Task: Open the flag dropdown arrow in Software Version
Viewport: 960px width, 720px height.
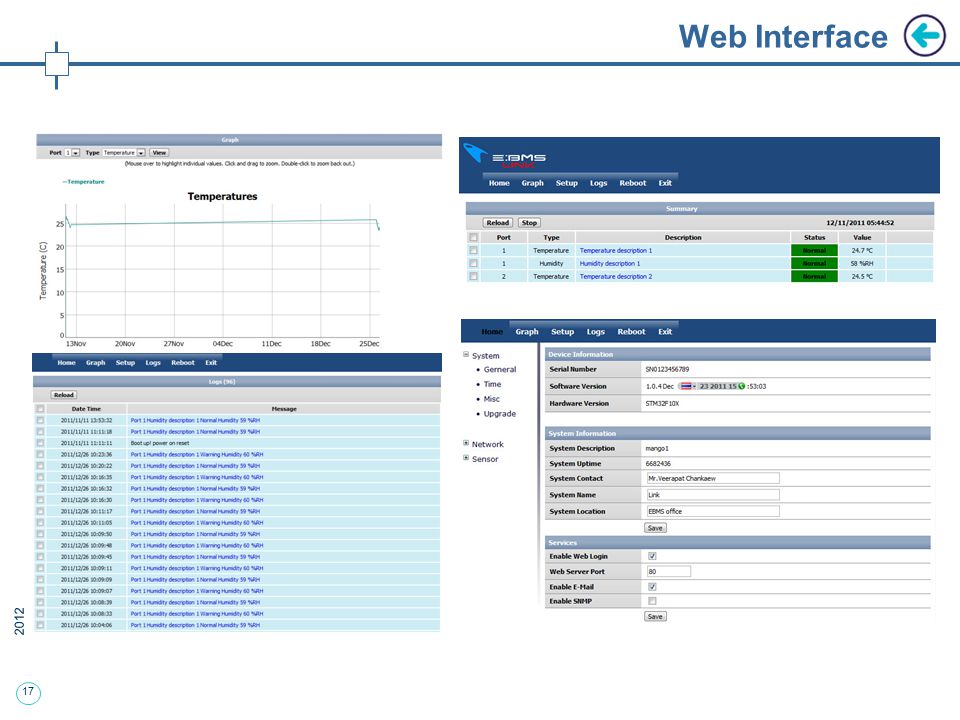Action: click(694, 386)
